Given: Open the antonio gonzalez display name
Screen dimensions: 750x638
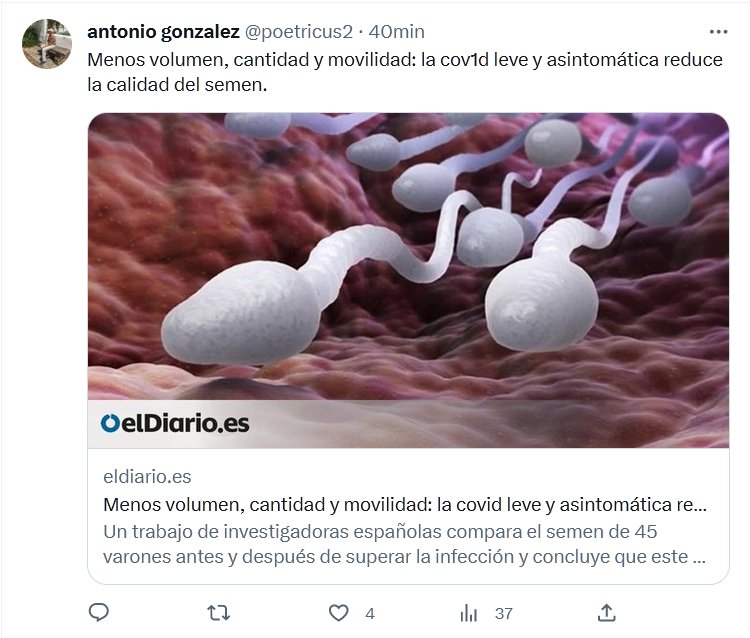Looking at the screenshot, I should (164, 32).
